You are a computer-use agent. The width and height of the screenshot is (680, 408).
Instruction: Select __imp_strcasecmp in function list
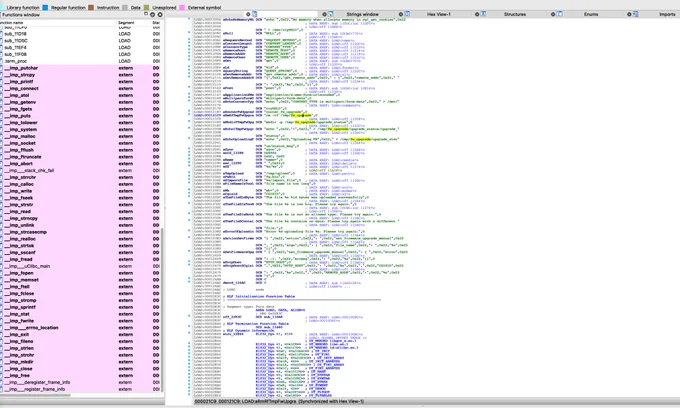click(x=80, y=232)
